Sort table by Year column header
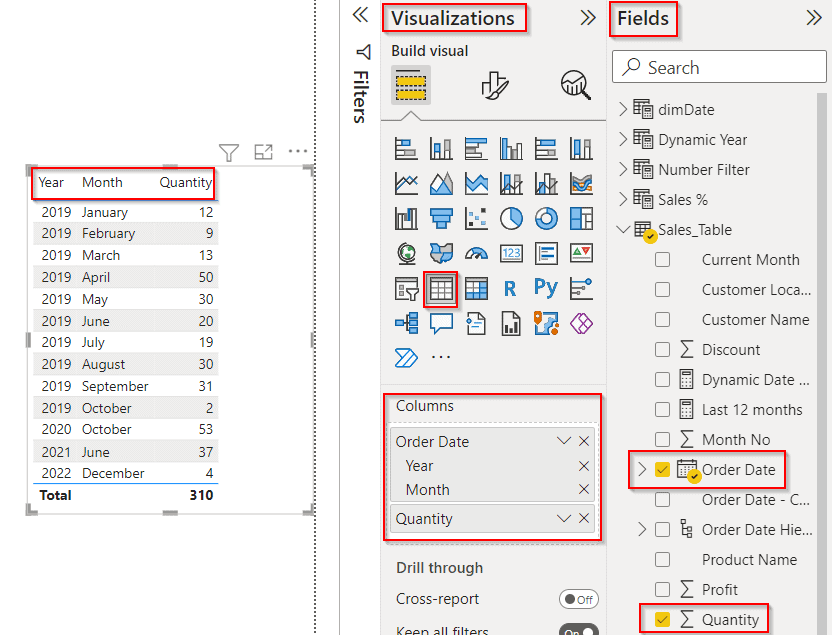 point(51,182)
